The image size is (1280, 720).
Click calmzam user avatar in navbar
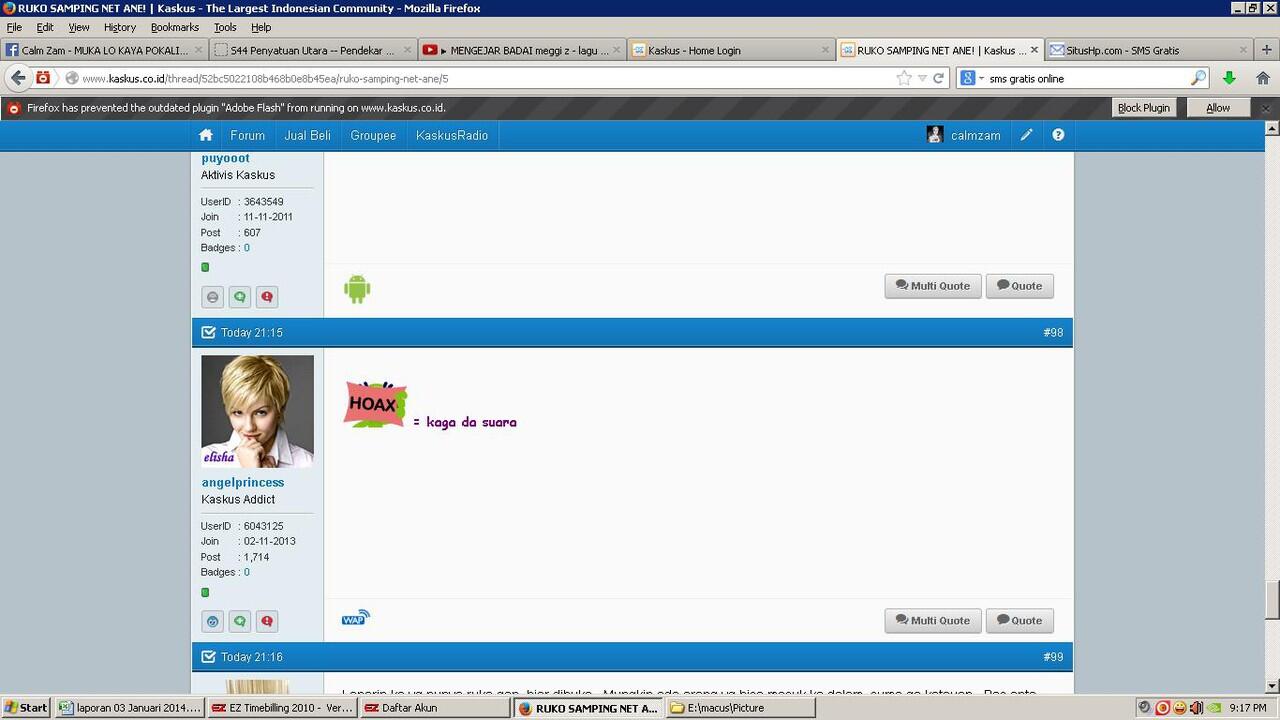click(935, 135)
